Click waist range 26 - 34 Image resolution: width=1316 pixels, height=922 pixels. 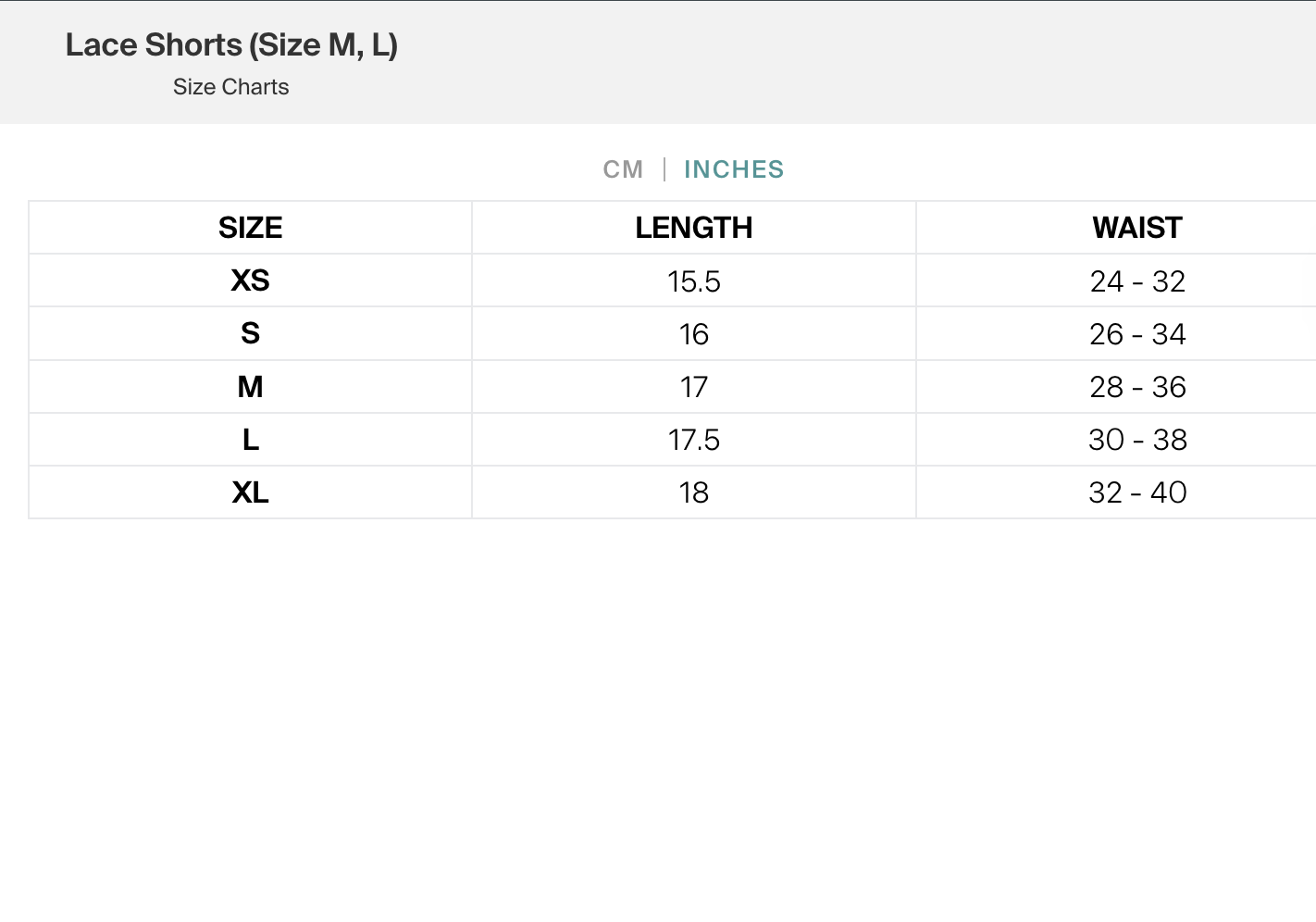click(1137, 334)
